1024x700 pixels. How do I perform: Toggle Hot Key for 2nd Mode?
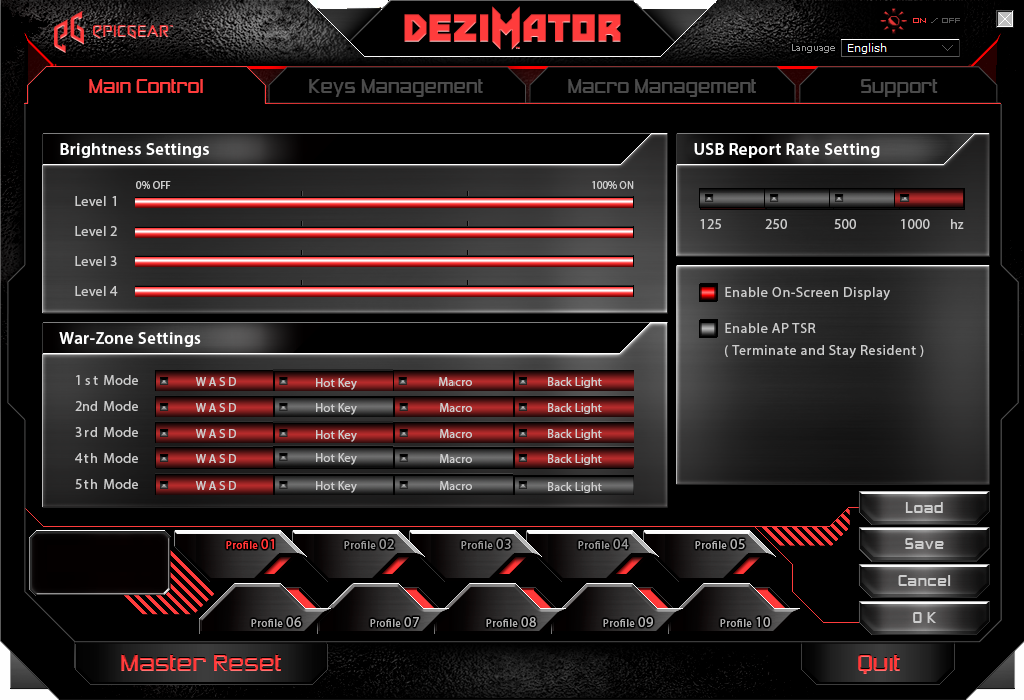(334, 407)
